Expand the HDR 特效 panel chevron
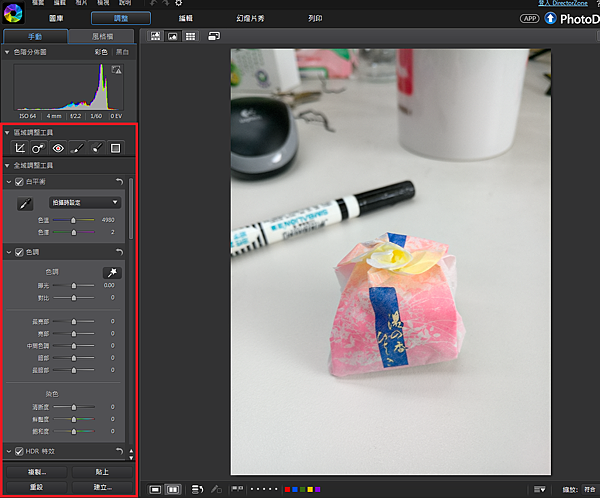This screenshot has width=600, height=498. pyautogui.click(x=9, y=451)
